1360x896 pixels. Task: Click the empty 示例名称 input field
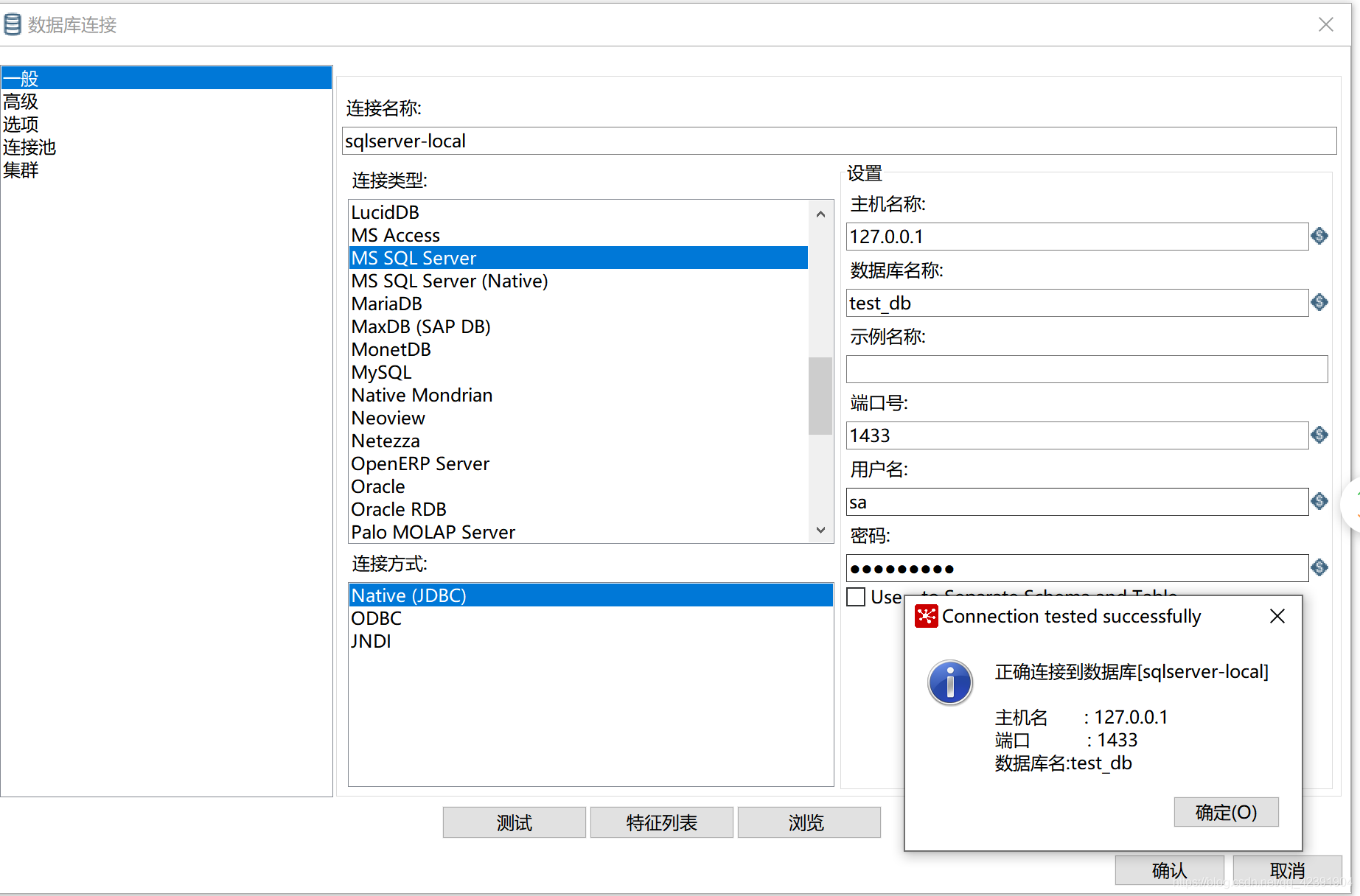pos(1087,369)
